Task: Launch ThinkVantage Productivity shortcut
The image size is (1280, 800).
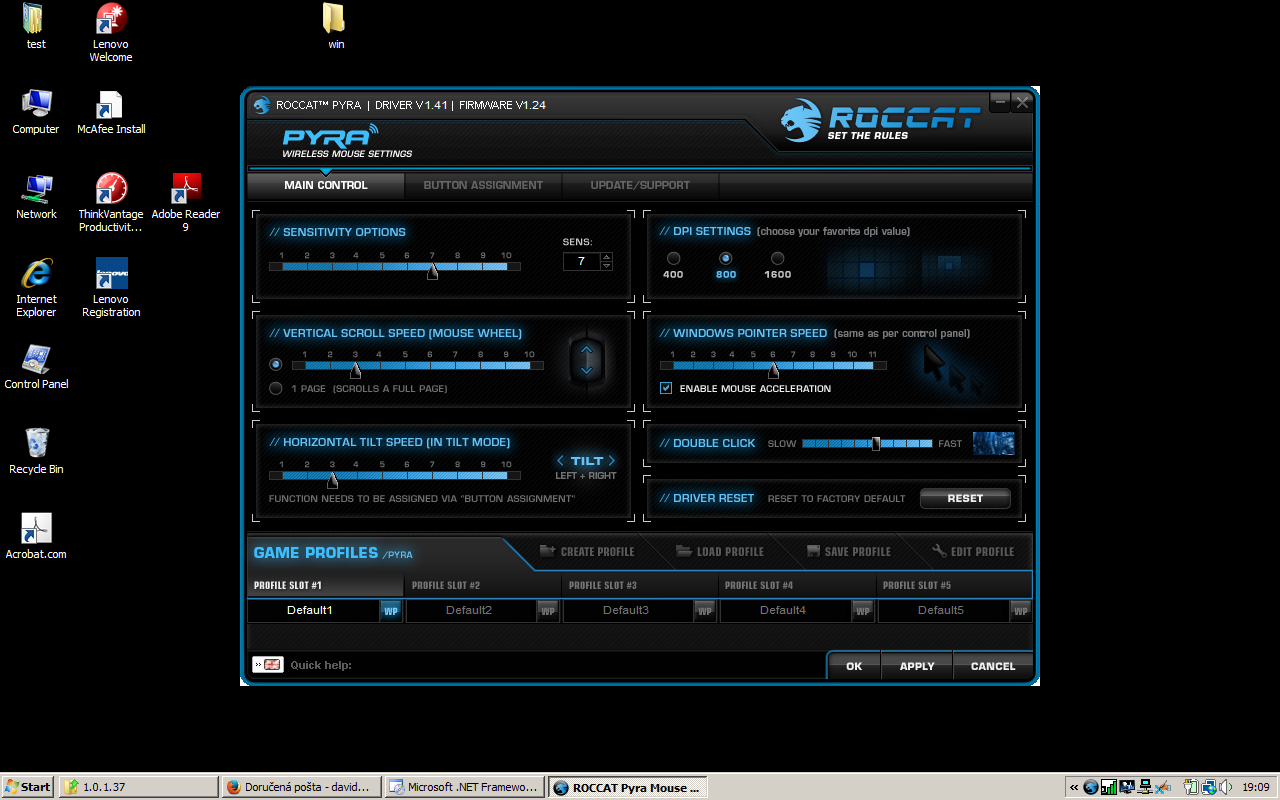Action: (111, 203)
